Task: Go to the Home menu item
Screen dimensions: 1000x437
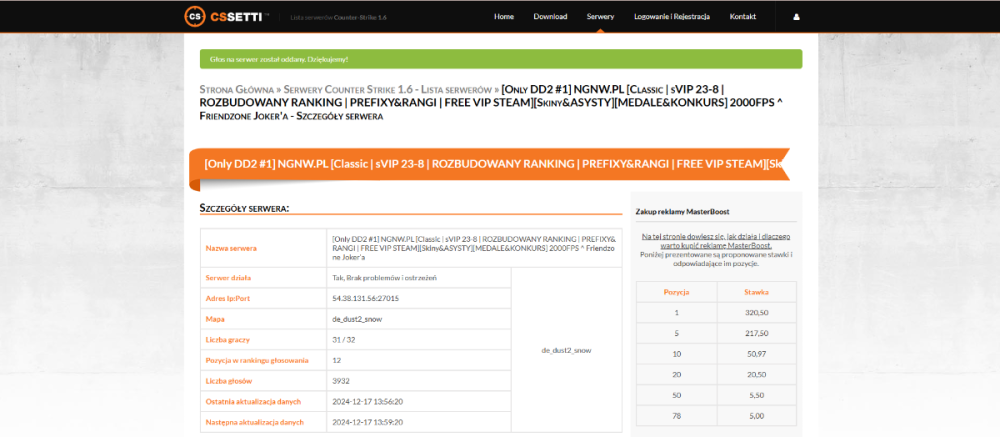Action: point(504,17)
